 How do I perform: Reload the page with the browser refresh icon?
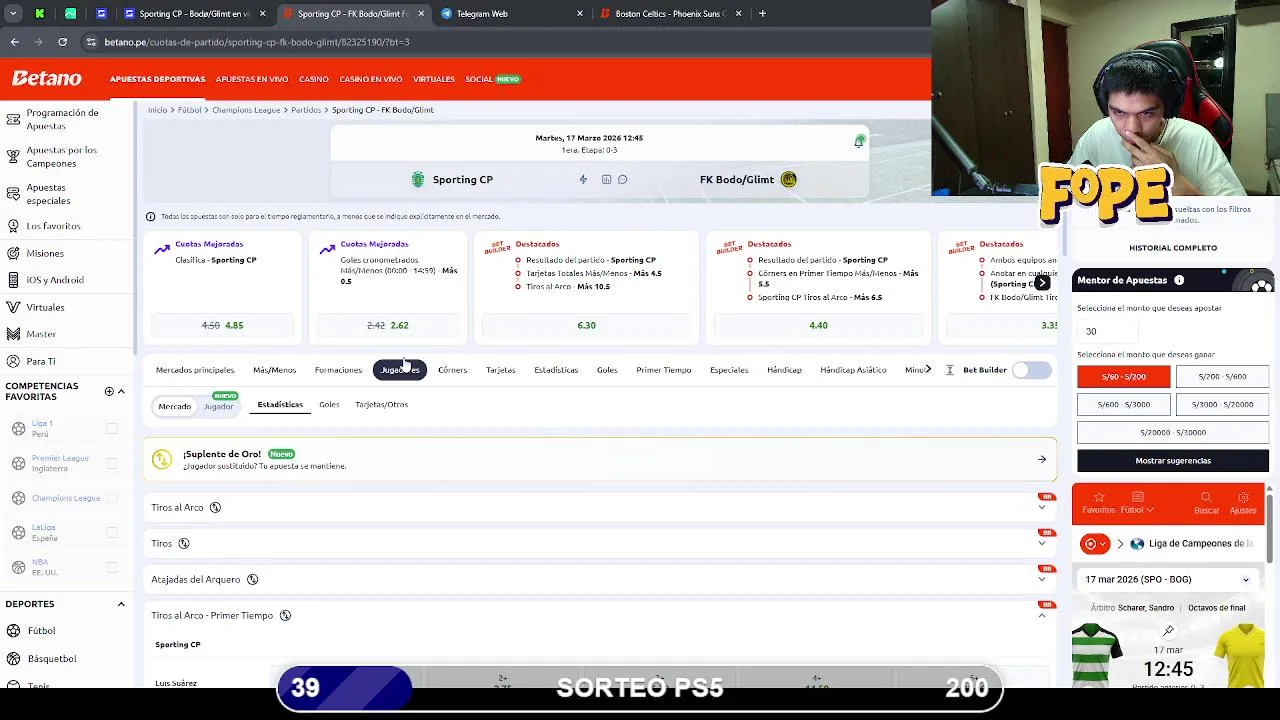pyautogui.click(x=62, y=42)
